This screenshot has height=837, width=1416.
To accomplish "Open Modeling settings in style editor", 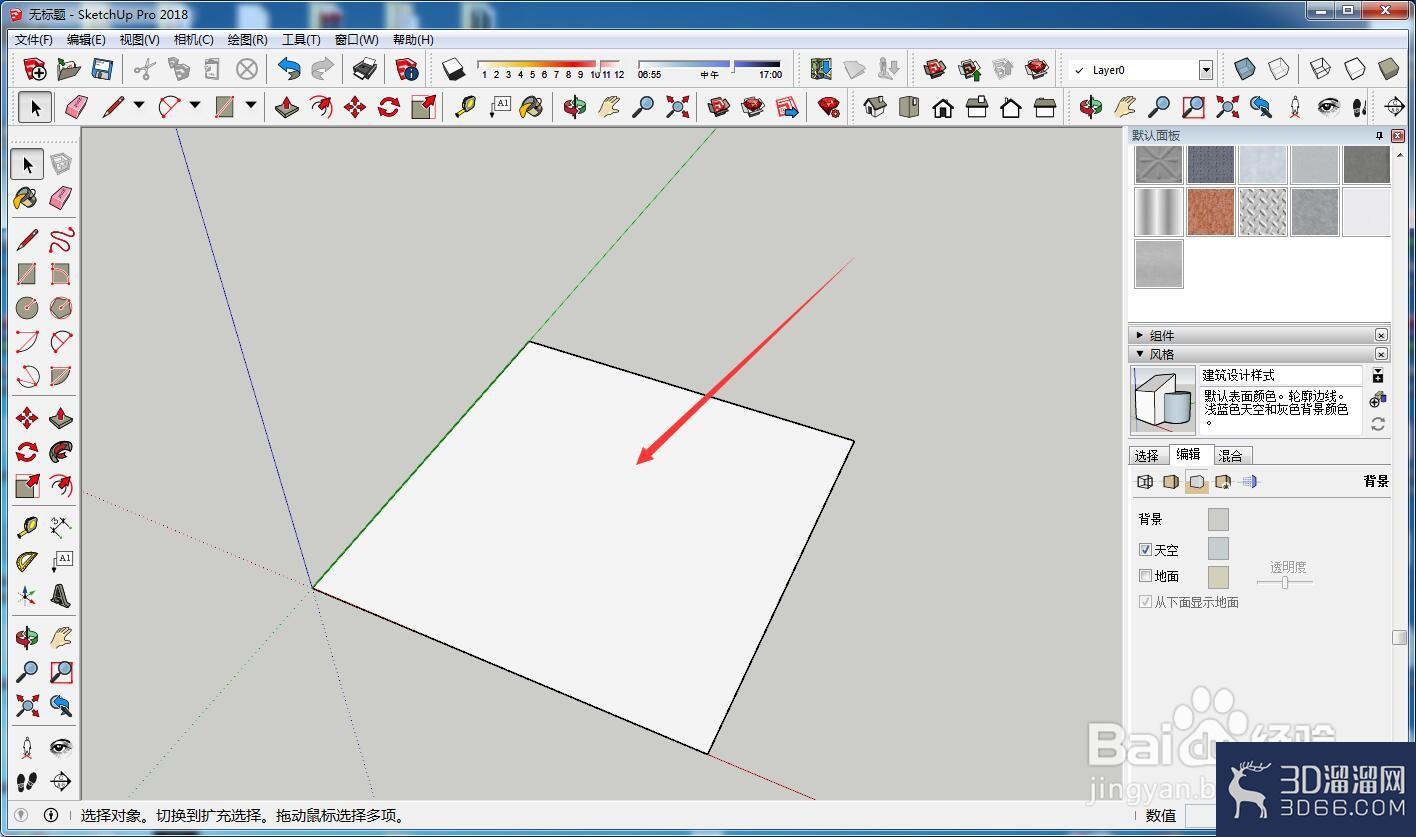I will pyautogui.click(x=1249, y=482).
